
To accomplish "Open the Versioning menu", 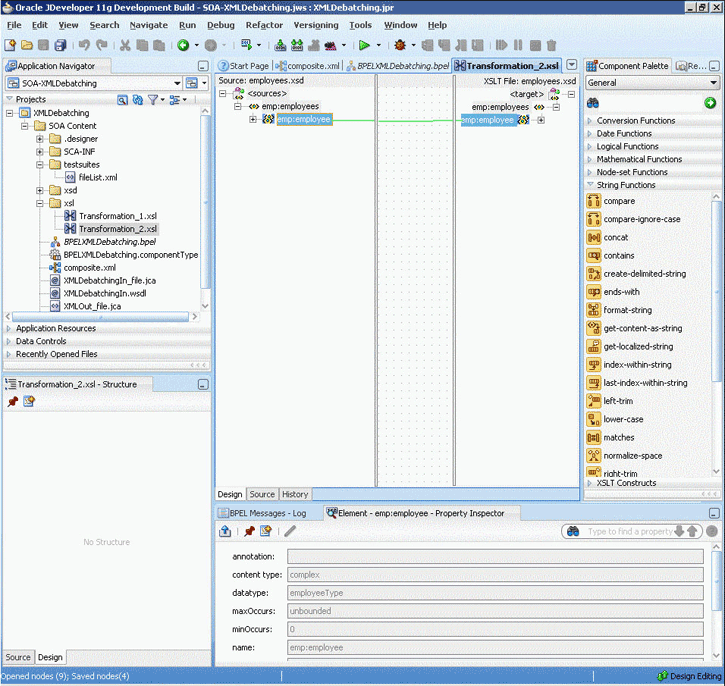I will pos(316,25).
